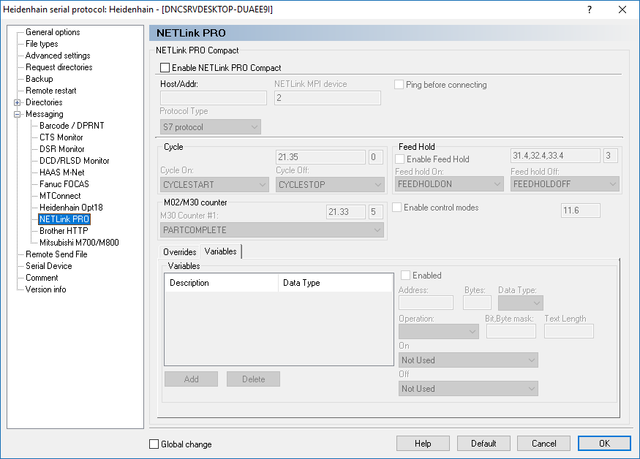Select Remote Send File tree item

coord(56,254)
